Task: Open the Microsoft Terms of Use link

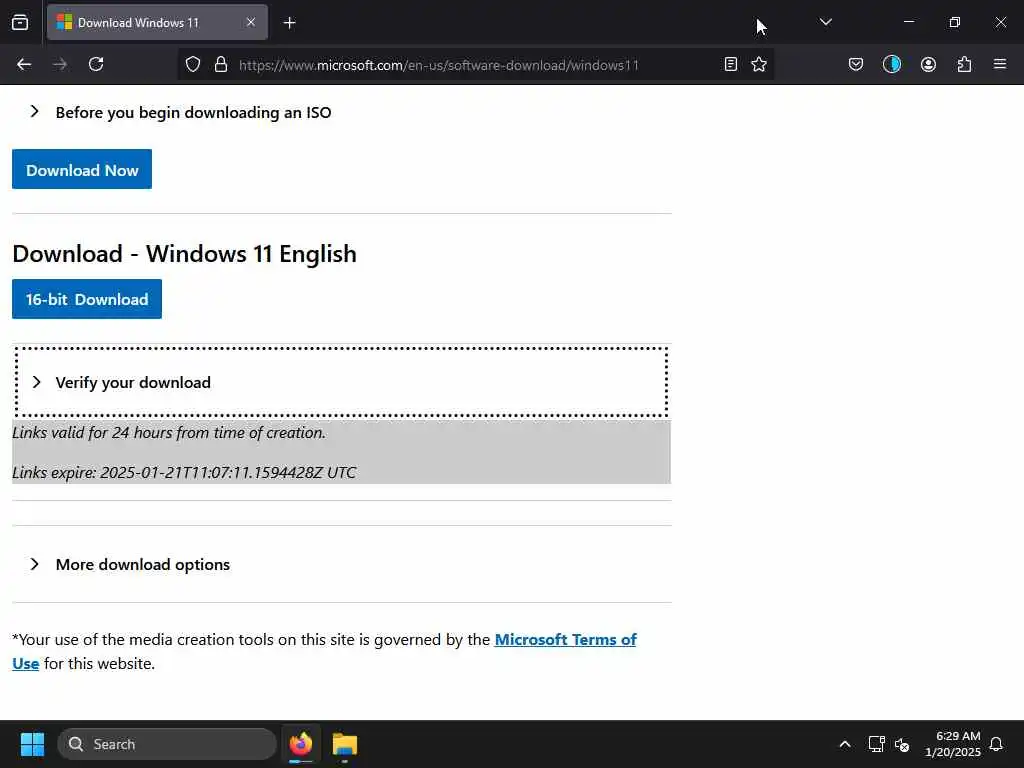Action: [x=566, y=639]
